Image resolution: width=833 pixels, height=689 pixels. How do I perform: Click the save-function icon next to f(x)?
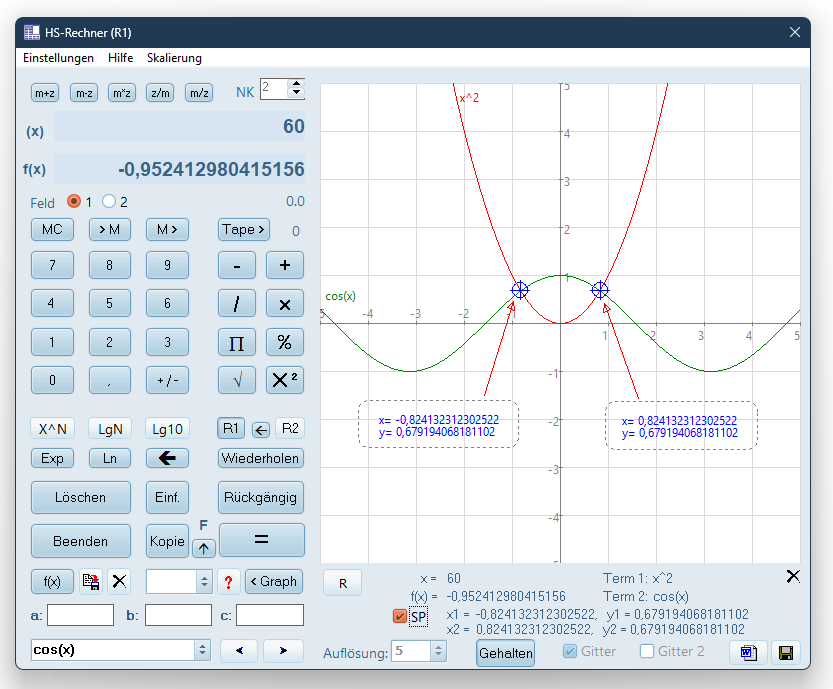91,582
